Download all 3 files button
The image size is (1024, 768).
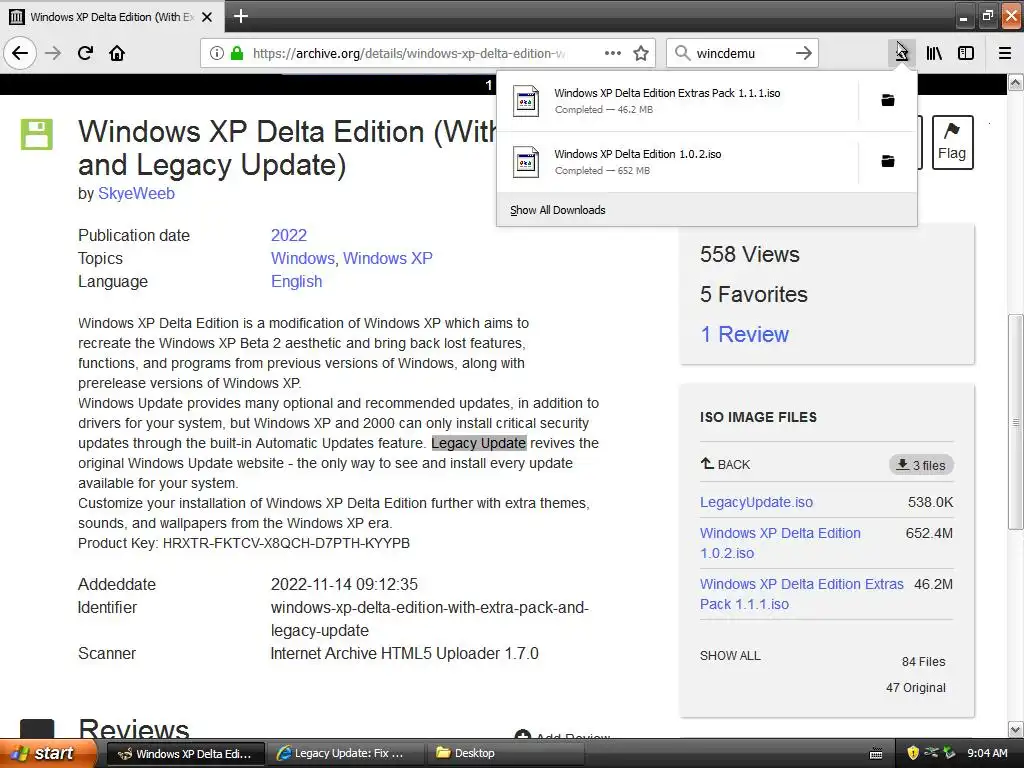click(x=921, y=465)
